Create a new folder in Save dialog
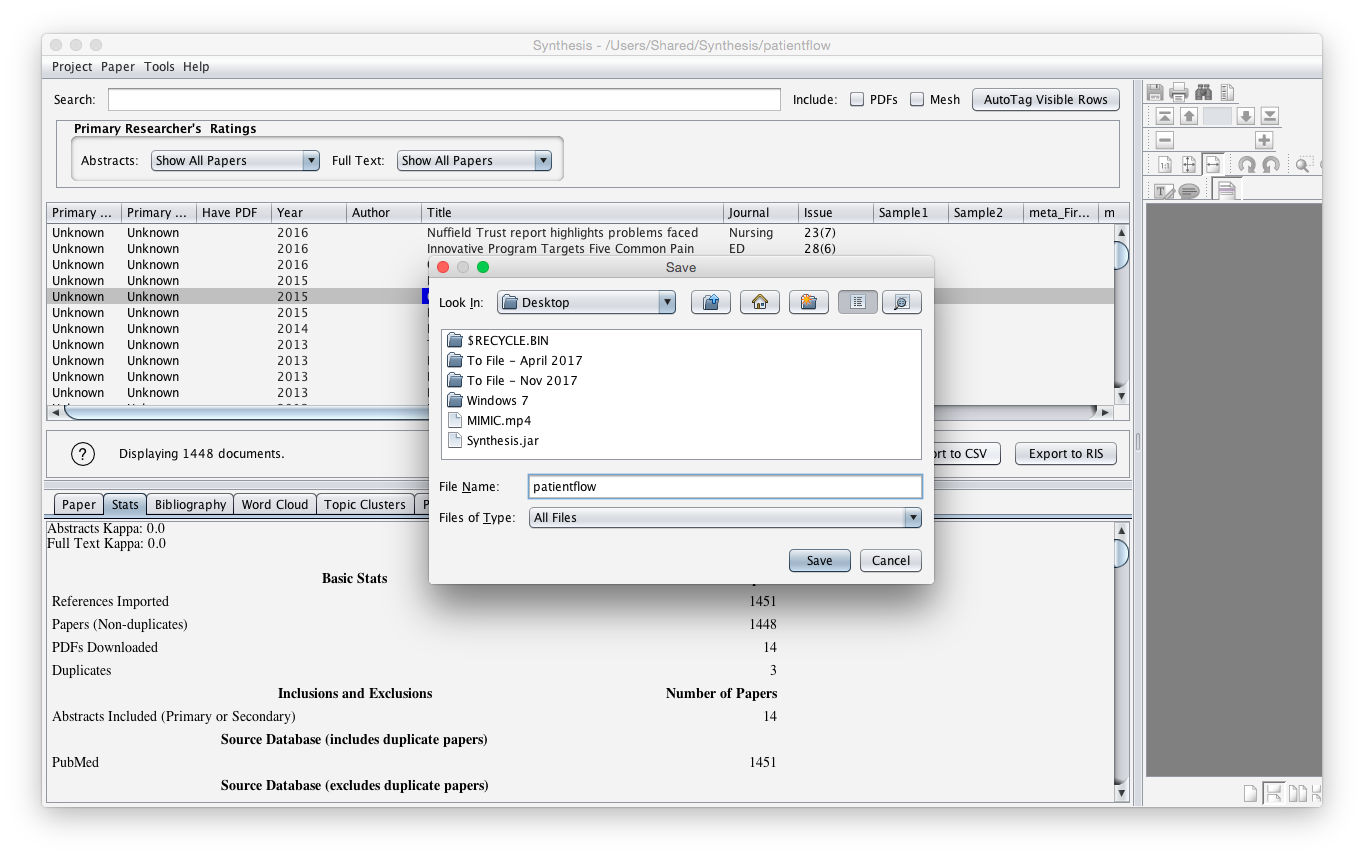This screenshot has width=1364, height=857. click(x=808, y=302)
